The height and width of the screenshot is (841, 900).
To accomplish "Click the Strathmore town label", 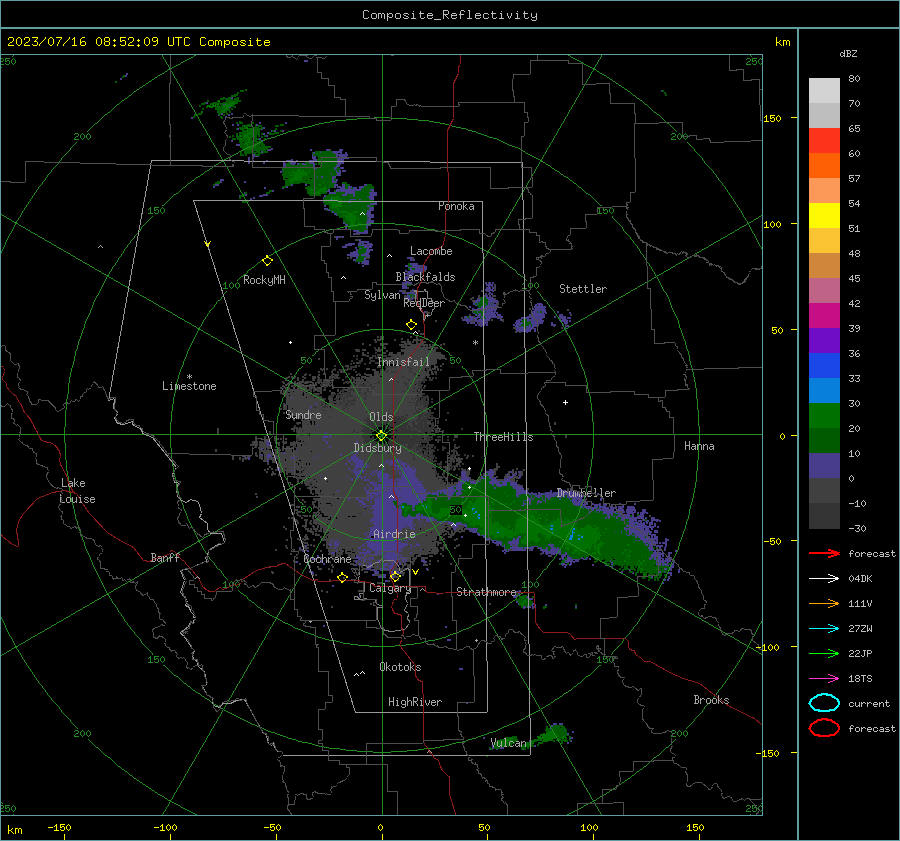I will 487,592.
